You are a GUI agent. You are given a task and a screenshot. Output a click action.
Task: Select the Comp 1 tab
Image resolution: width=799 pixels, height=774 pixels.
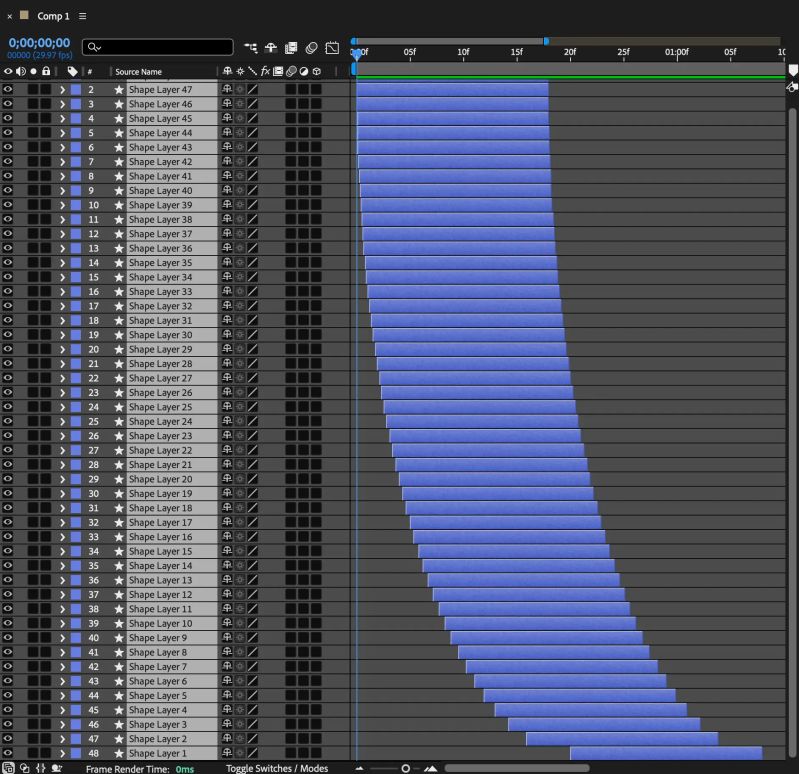[53, 16]
